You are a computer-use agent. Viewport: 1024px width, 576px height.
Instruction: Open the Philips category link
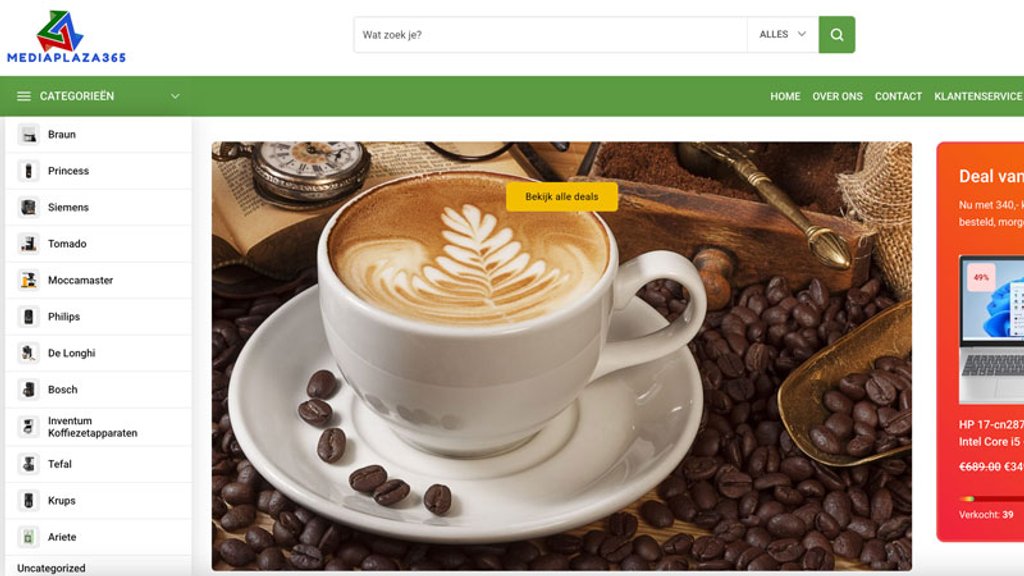pyautogui.click(x=63, y=317)
